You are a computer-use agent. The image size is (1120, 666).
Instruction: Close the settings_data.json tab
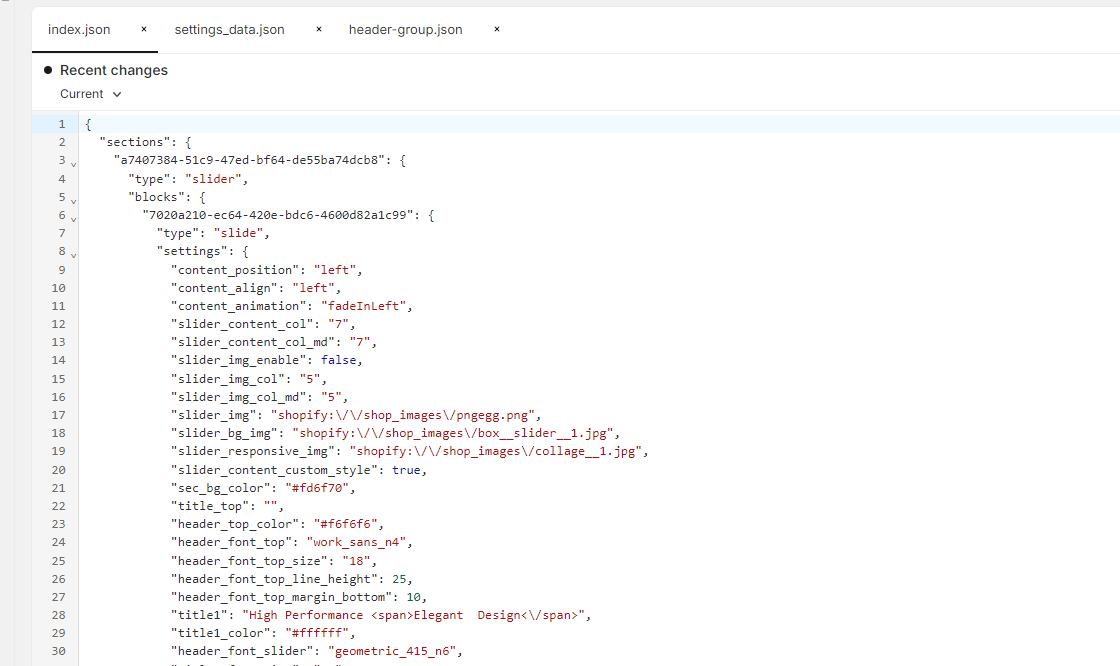[319, 29]
